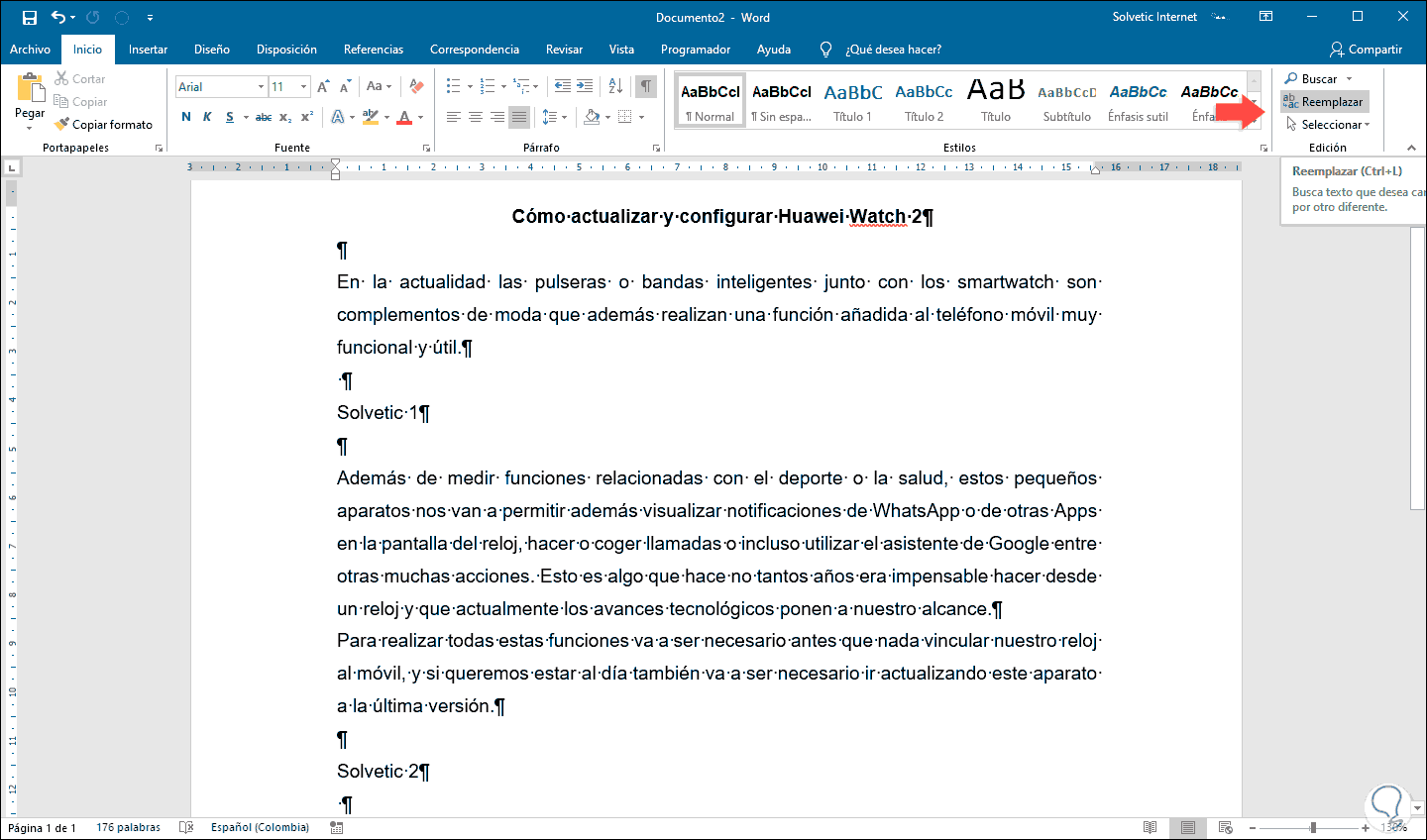
Task: Click the ¿Qué desea hacer? search box
Action: coord(893,50)
